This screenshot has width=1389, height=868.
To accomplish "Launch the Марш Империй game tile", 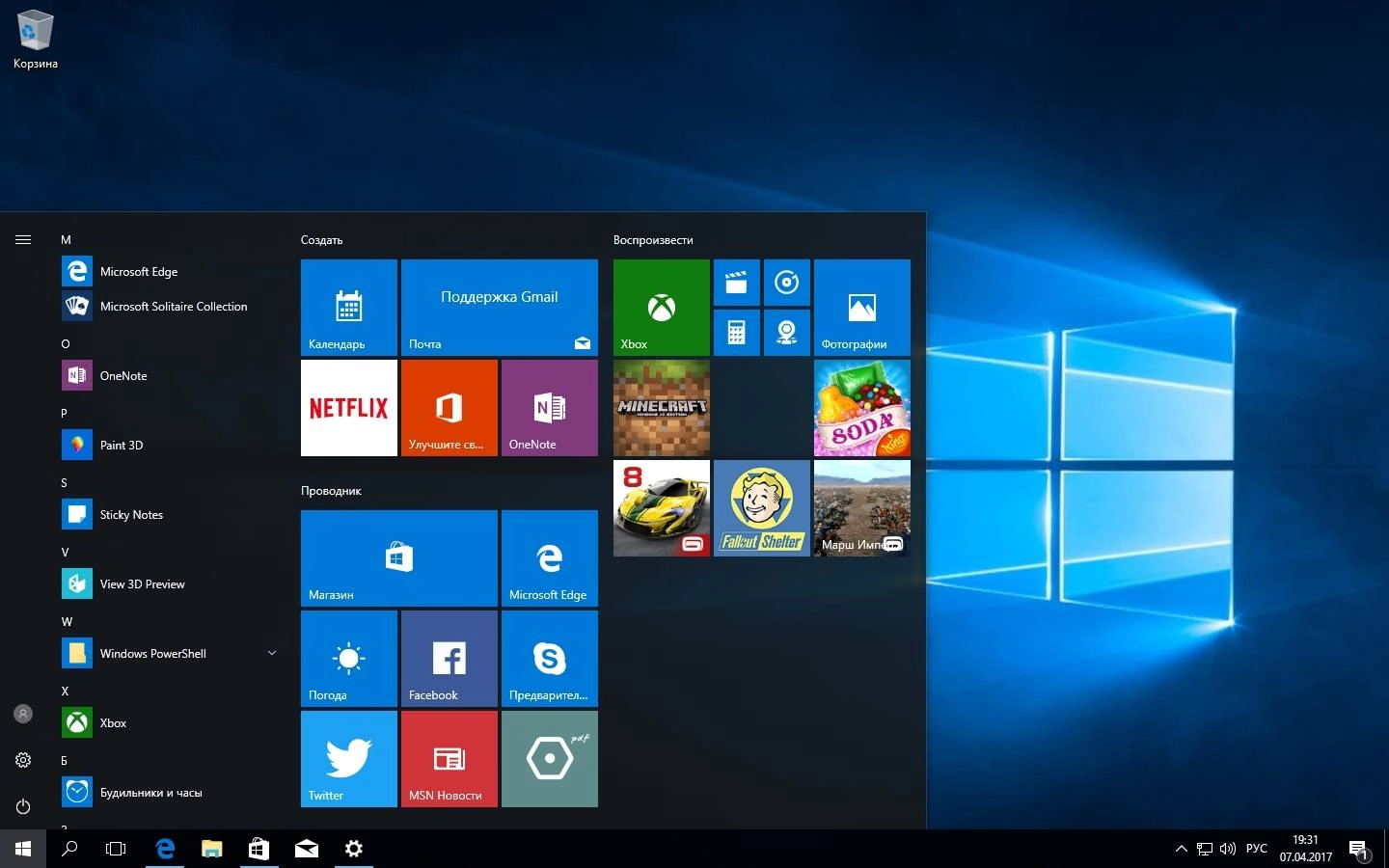I will point(862,508).
